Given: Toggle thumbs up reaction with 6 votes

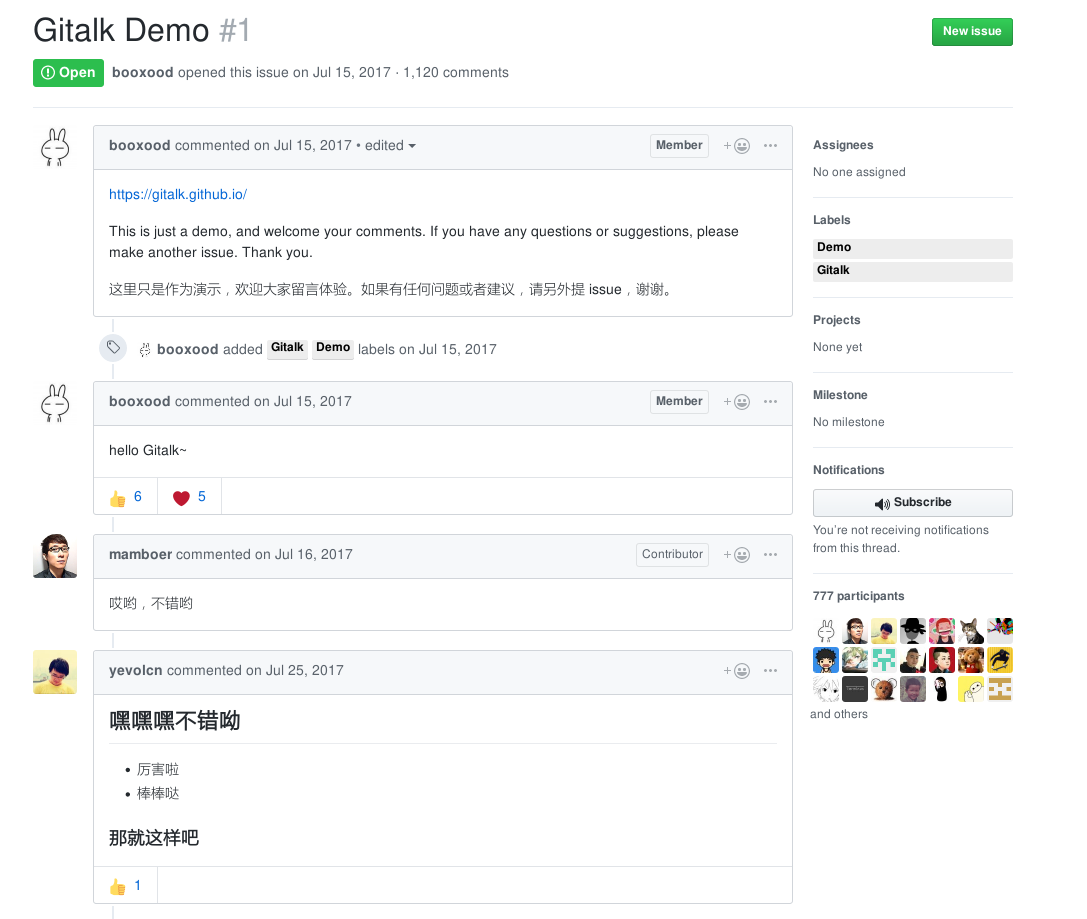Looking at the screenshot, I should 125,497.
